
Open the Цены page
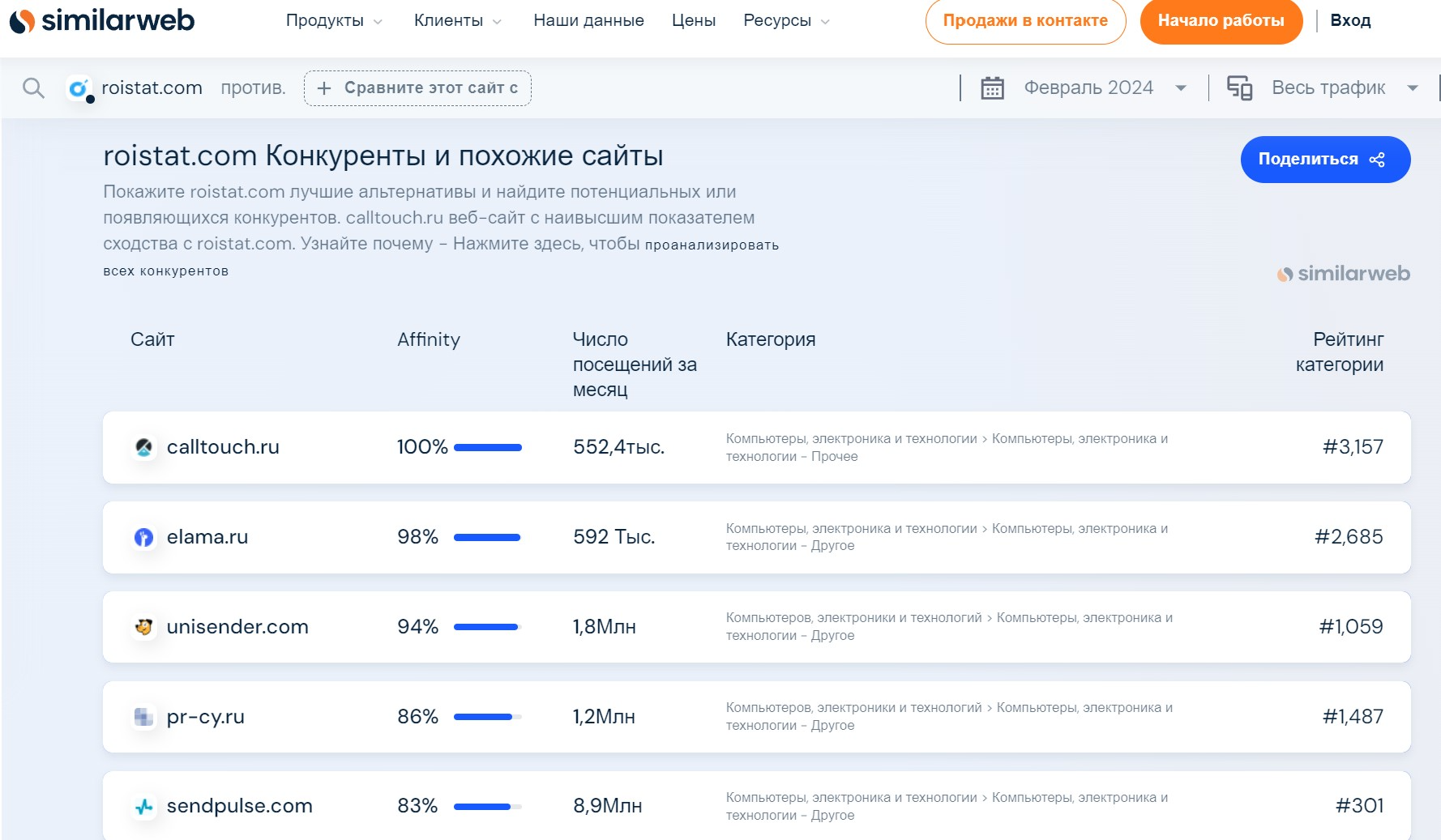click(x=694, y=21)
